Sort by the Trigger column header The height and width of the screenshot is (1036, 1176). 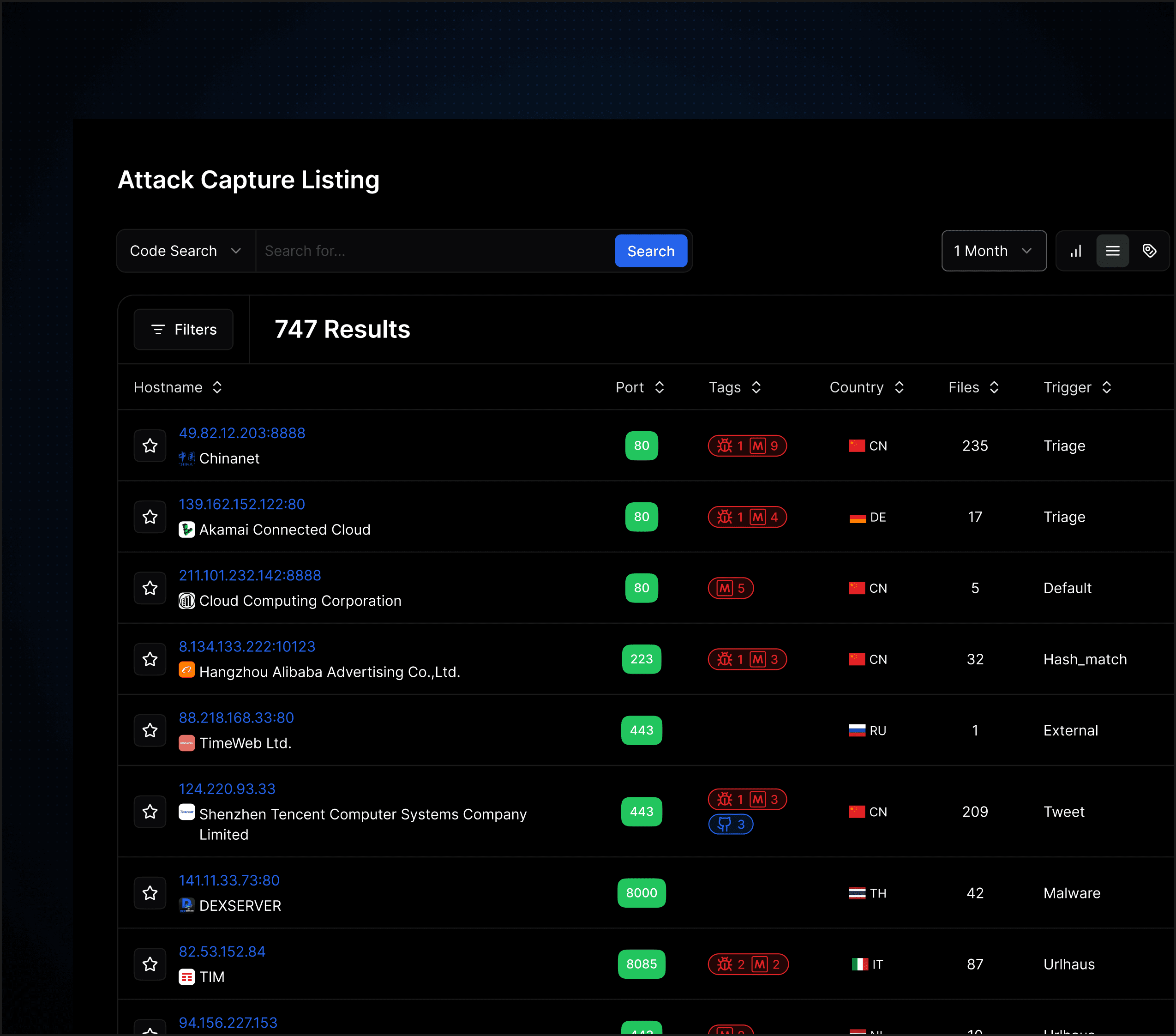tap(1077, 387)
